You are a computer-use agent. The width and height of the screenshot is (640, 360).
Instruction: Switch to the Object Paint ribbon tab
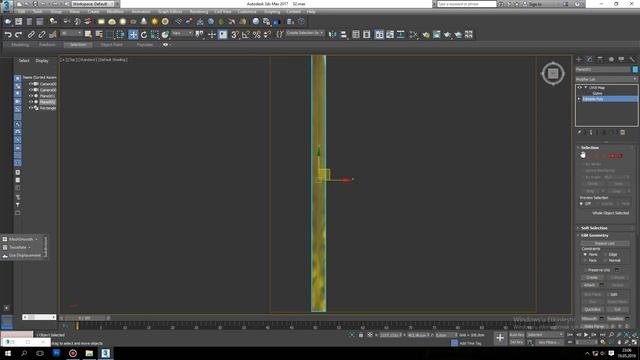coord(111,45)
